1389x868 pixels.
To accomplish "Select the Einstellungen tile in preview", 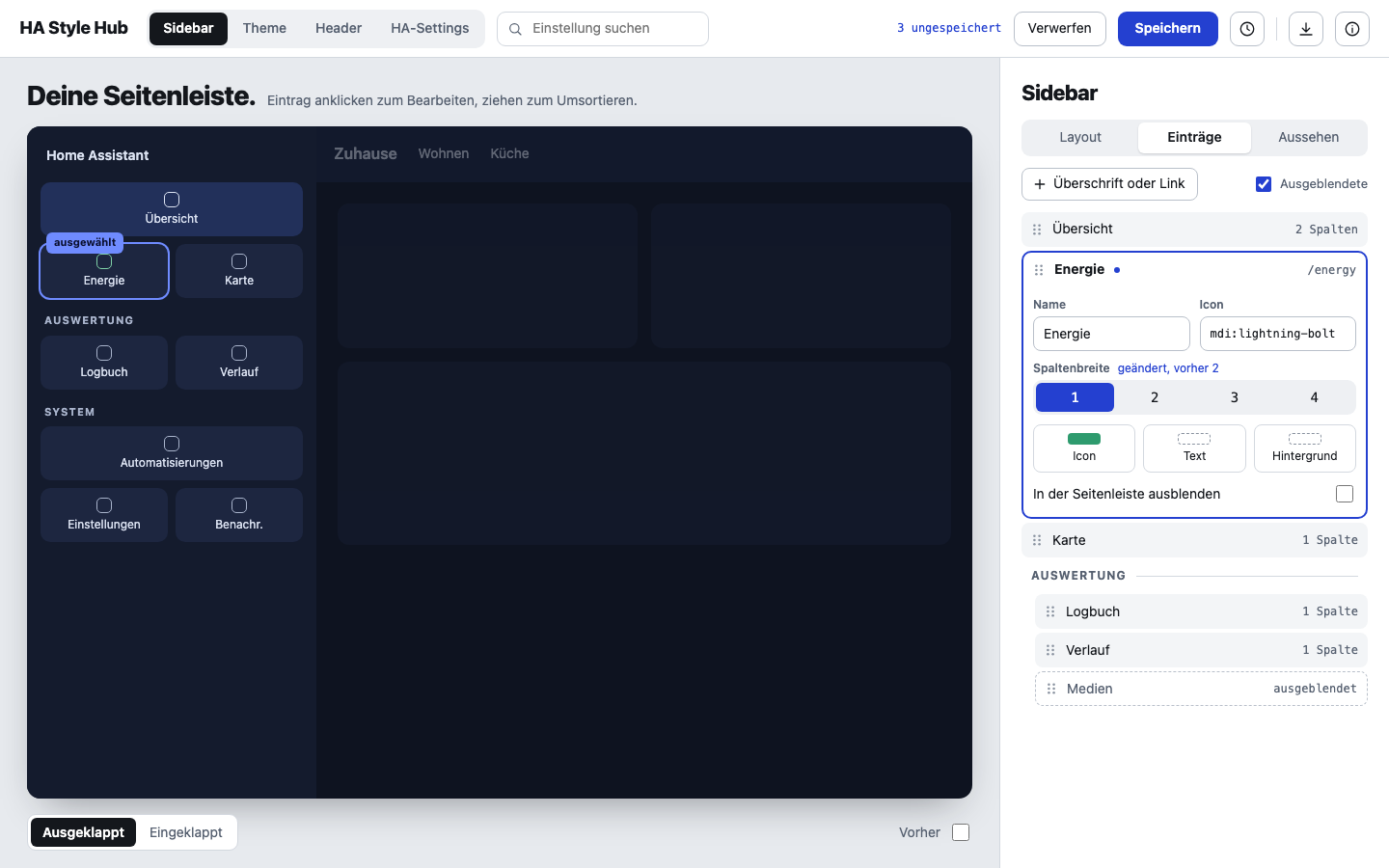I will pyautogui.click(x=104, y=515).
